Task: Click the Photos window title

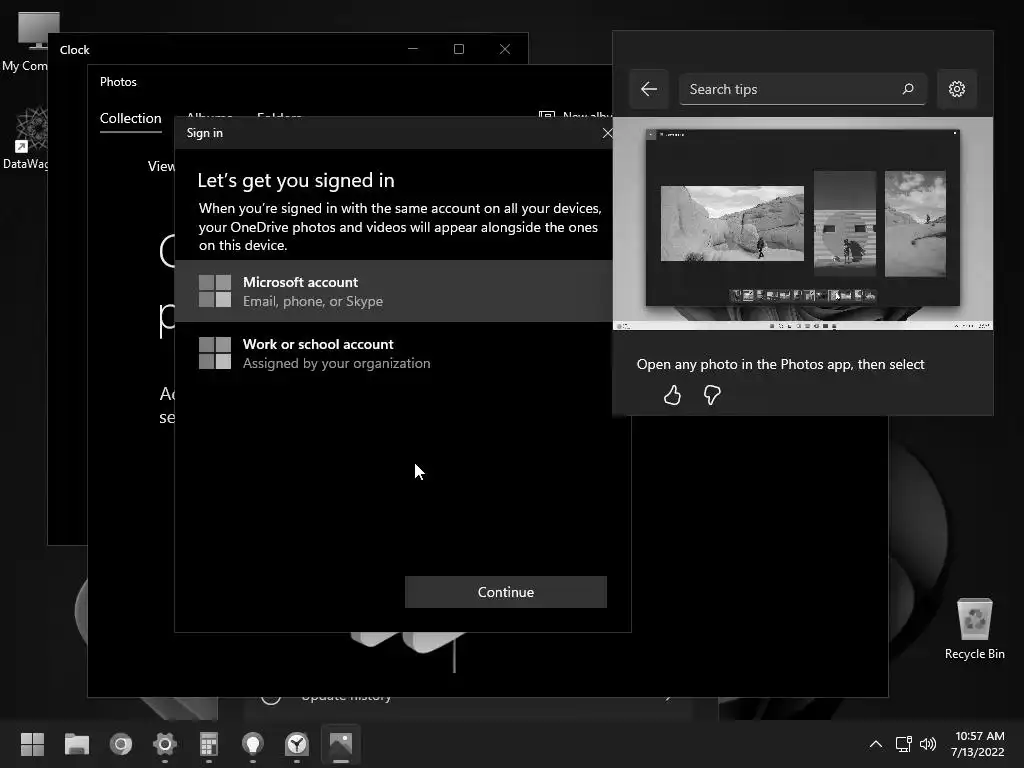Action: [118, 82]
